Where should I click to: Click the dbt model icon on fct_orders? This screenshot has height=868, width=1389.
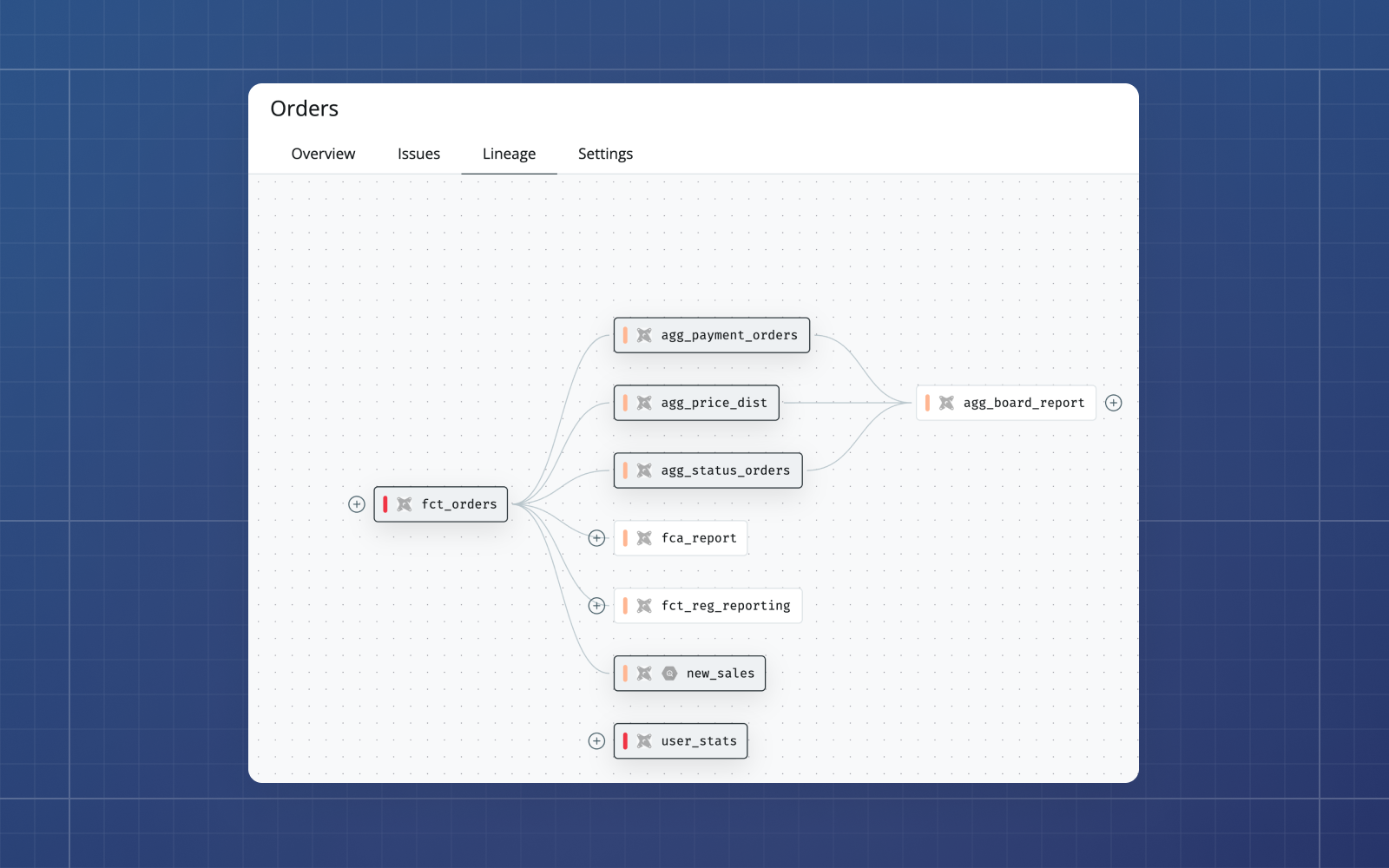(x=405, y=503)
